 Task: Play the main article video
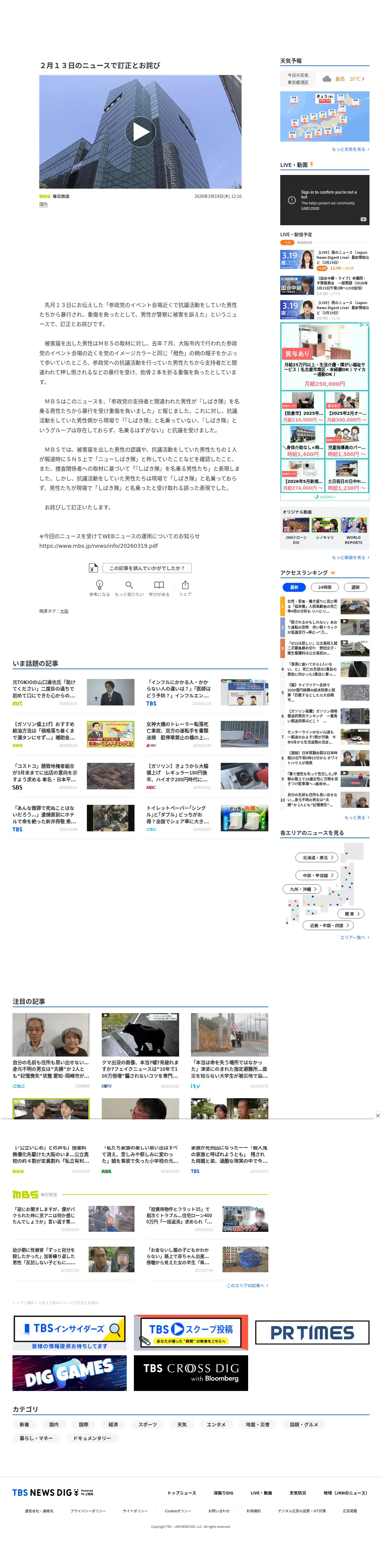coord(140,132)
